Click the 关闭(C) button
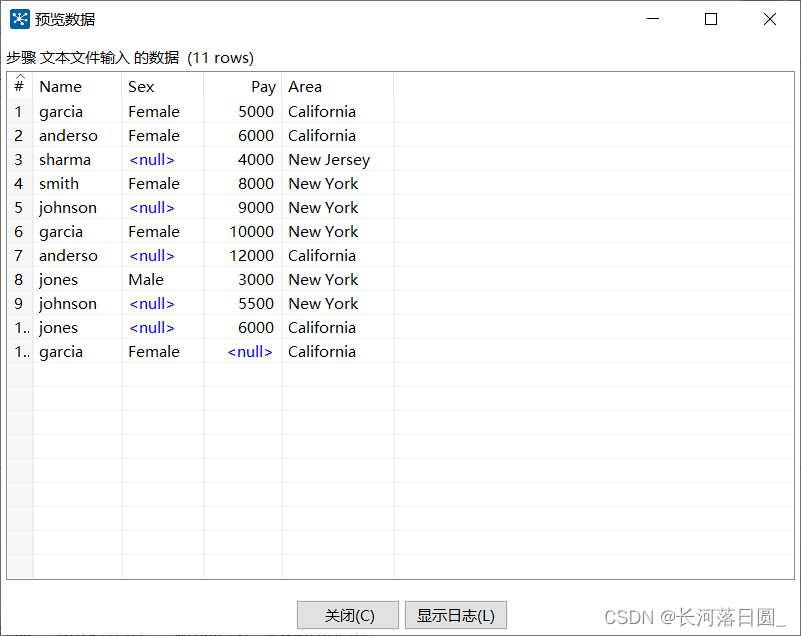 tap(348, 615)
